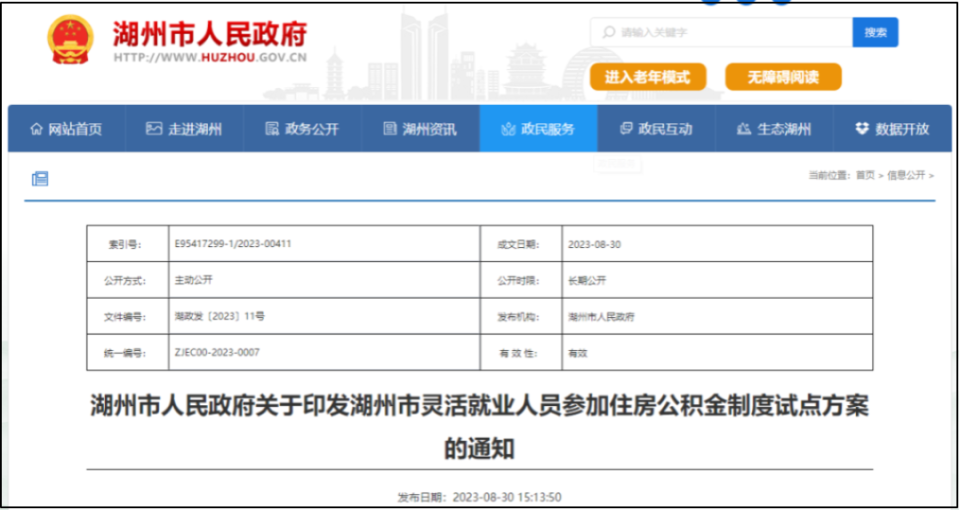Open the 网站首页 nav tab
960x510 pixels.
(67, 129)
